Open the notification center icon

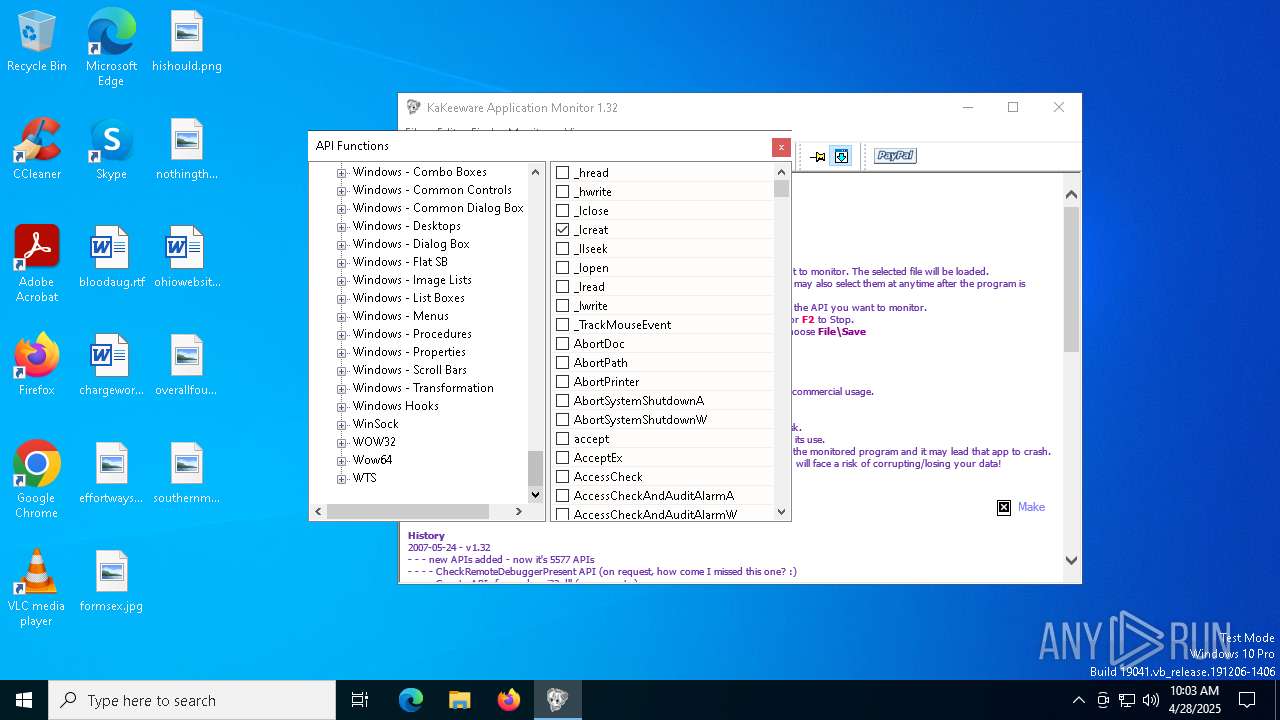pos(1247,700)
